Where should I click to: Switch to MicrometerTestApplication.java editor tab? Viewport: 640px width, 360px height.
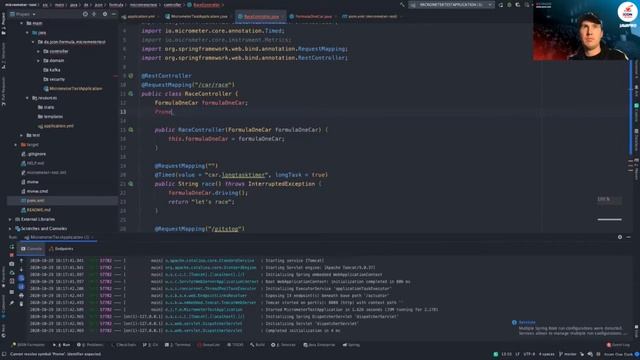pyautogui.click(x=197, y=16)
